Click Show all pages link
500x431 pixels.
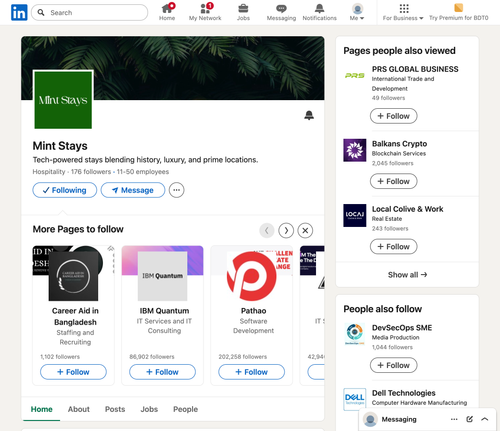(x=407, y=275)
